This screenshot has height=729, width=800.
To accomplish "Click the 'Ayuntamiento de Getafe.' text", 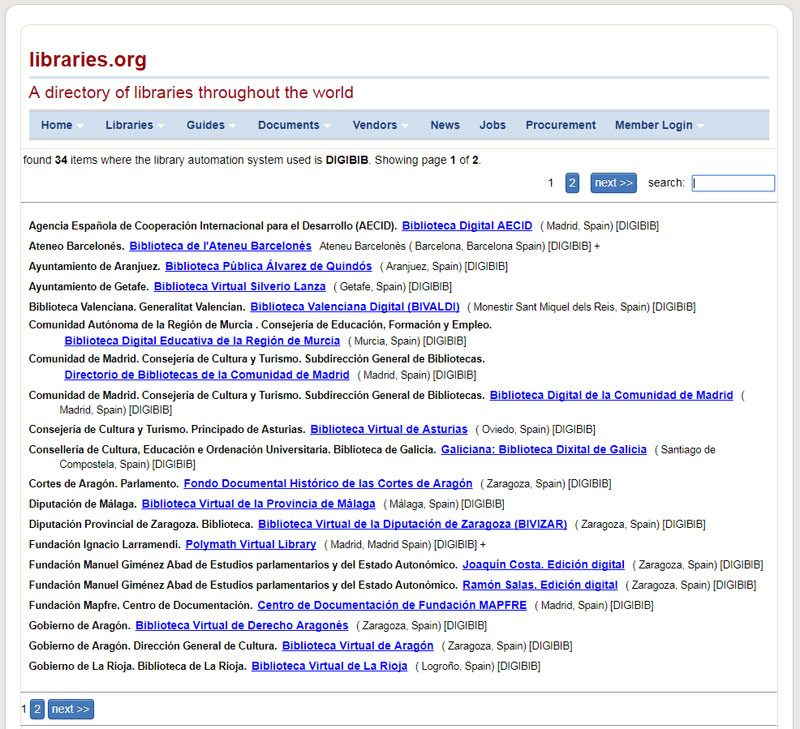I will 89,287.
